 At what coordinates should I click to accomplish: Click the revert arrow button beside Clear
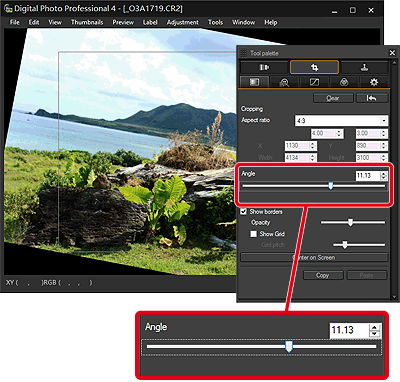[x=372, y=98]
